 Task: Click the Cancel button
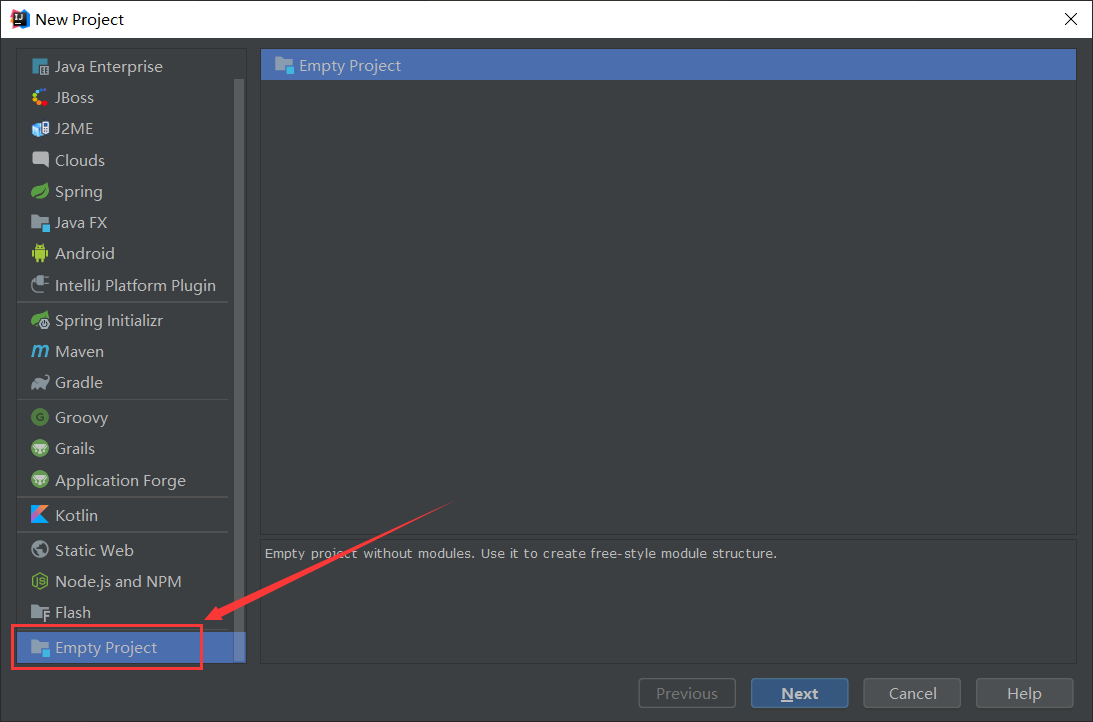(912, 694)
